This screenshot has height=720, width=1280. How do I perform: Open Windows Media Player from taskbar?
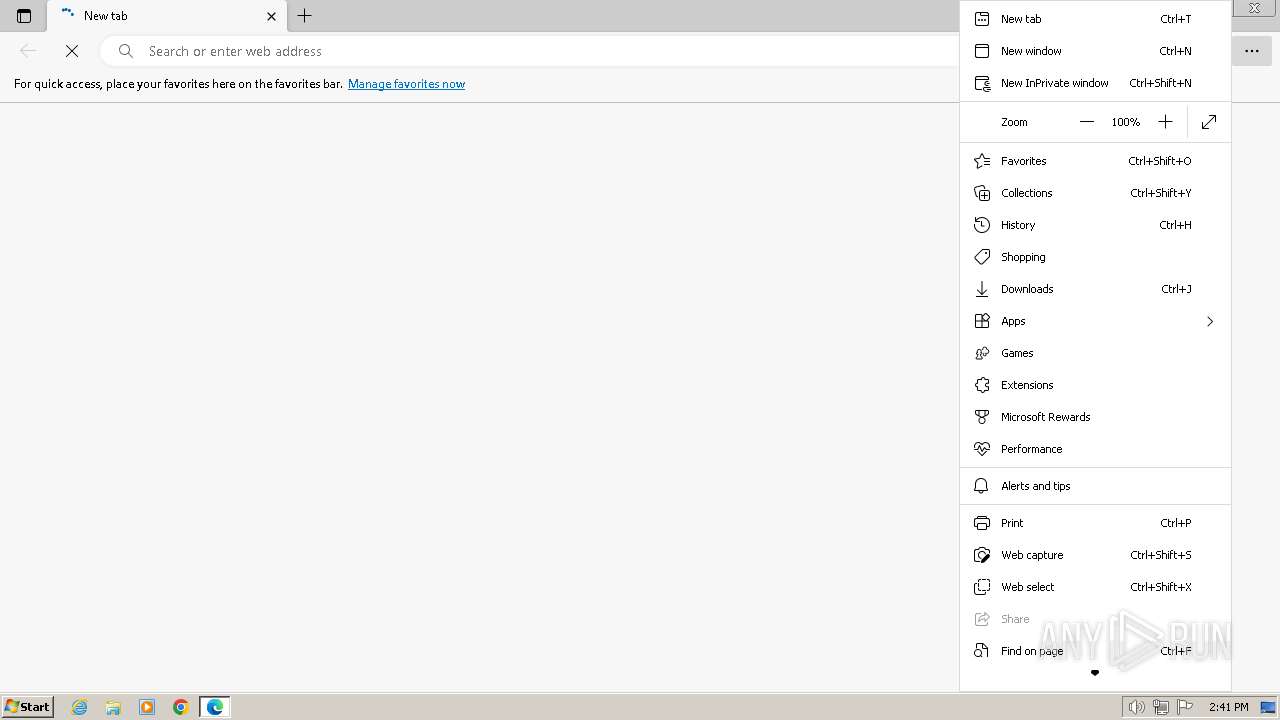(x=147, y=707)
